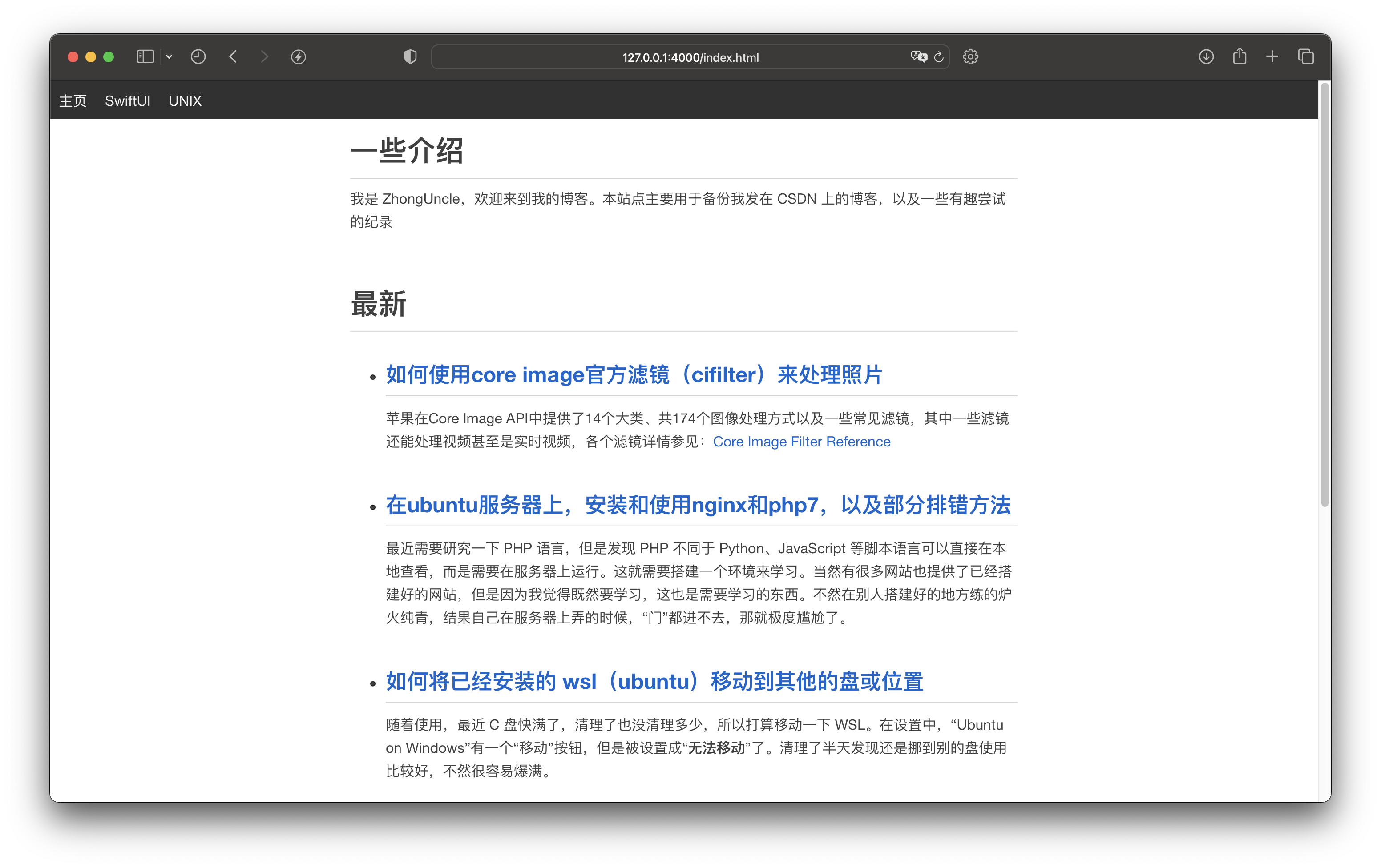Go back to the previous page

pyautogui.click(x=233, y=57)
